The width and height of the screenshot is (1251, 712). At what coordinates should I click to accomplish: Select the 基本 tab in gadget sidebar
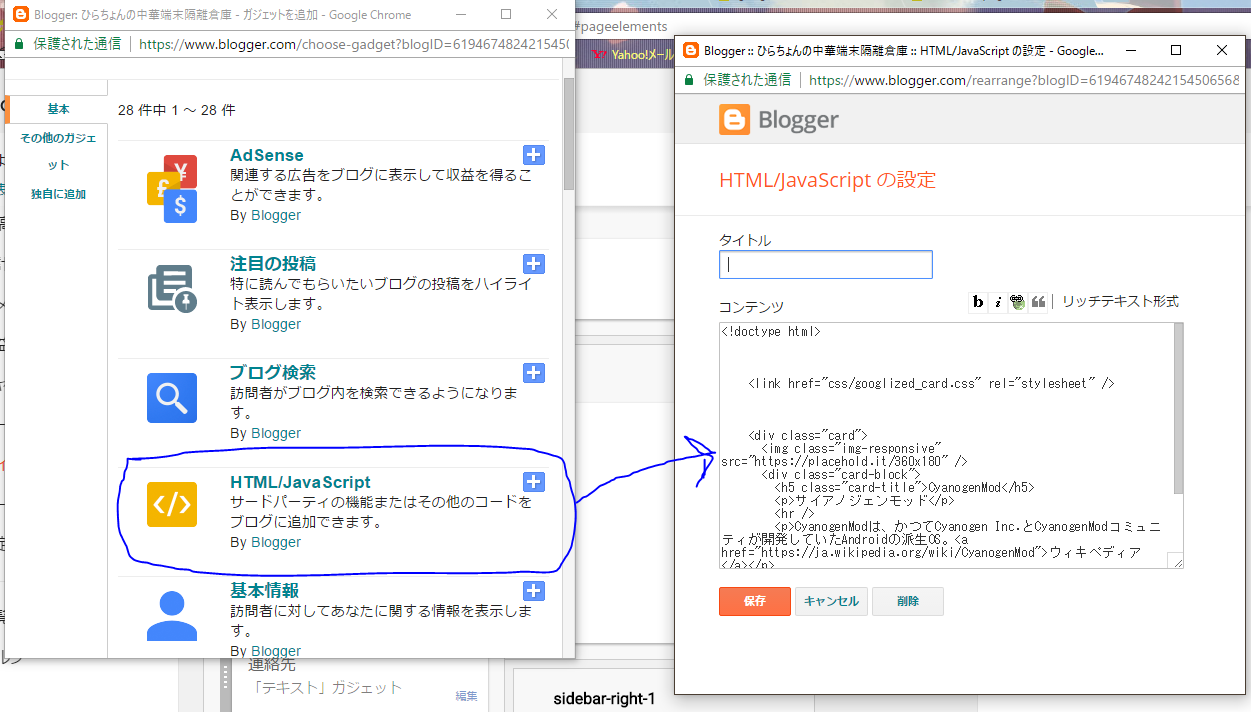click(x=59, y=109)
